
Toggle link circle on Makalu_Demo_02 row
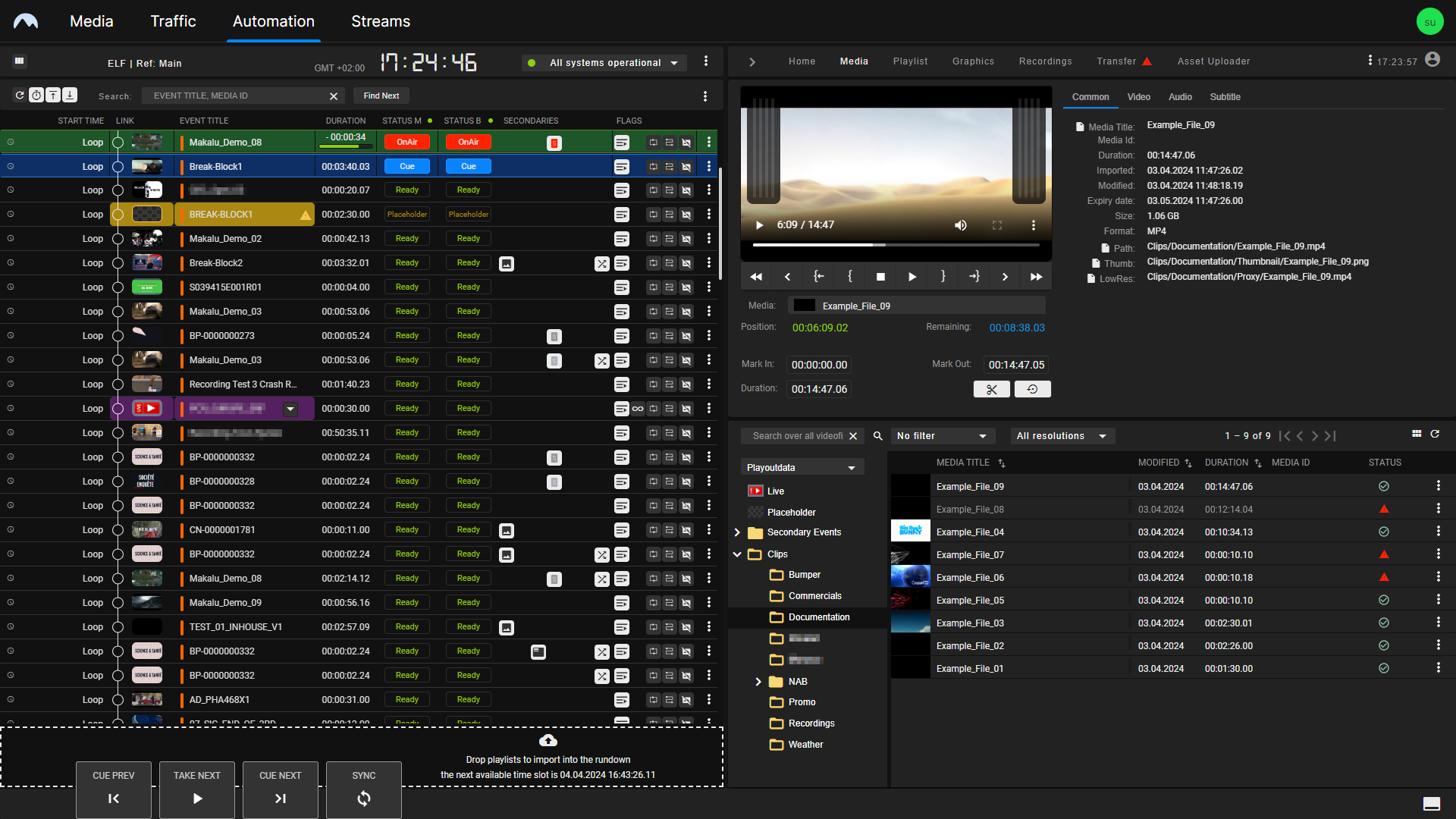click(x=118, y=239)
